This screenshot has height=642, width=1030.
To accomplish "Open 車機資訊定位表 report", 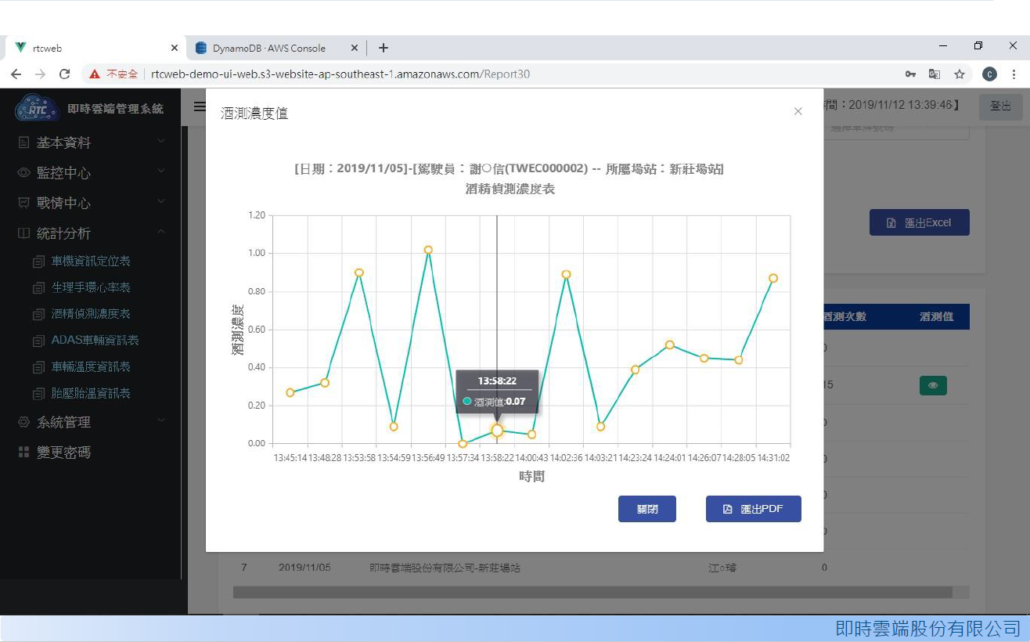I will coord(91,262).
